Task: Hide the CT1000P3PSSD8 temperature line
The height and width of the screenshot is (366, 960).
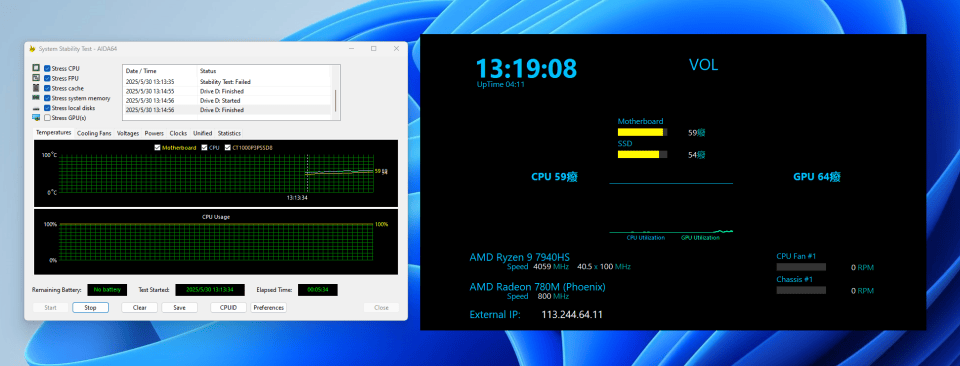Action: click(228, 148)
